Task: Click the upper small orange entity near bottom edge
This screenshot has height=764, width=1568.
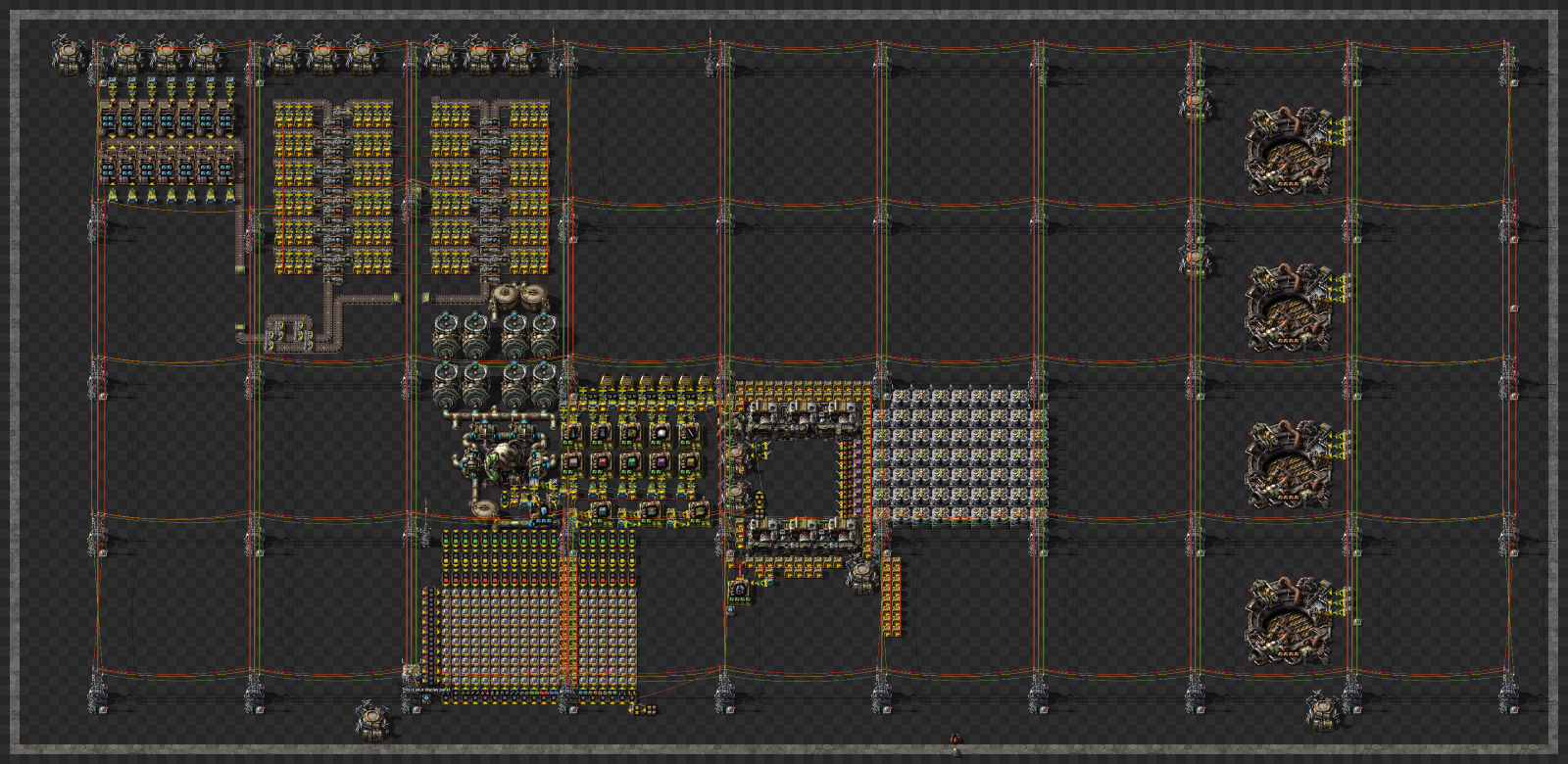Action: coord(955,739)
